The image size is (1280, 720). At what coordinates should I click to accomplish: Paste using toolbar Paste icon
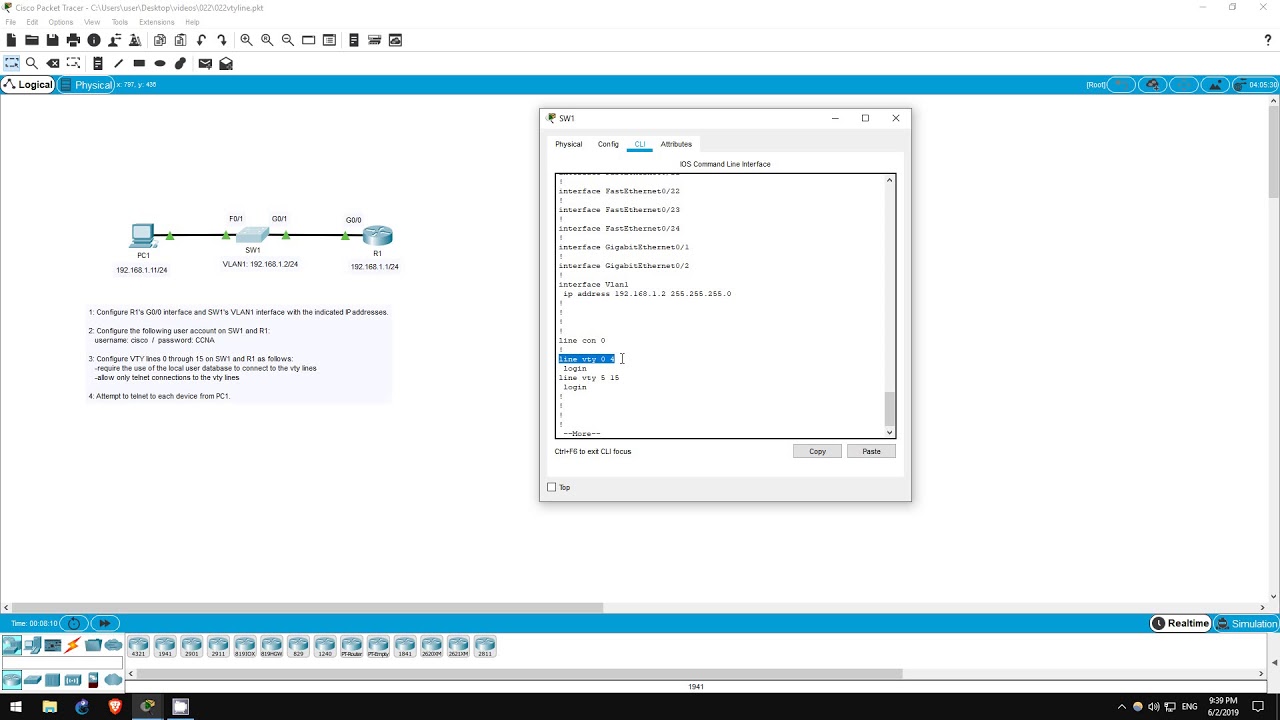181,40
